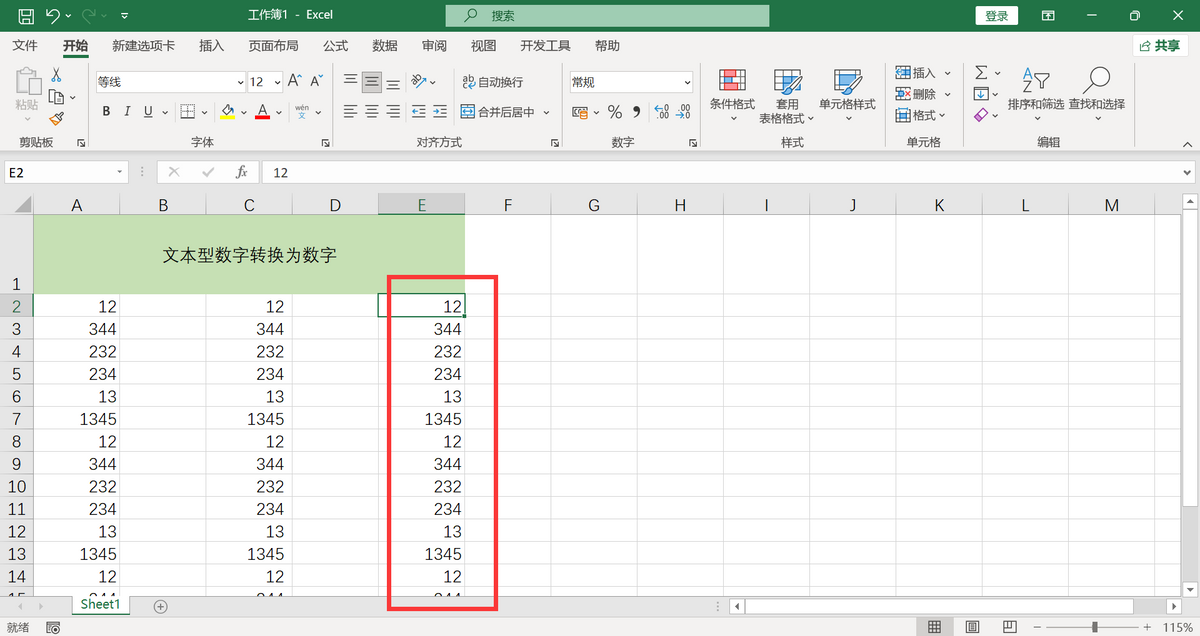Click the Clear eraser icon

(x=981, y=116)
